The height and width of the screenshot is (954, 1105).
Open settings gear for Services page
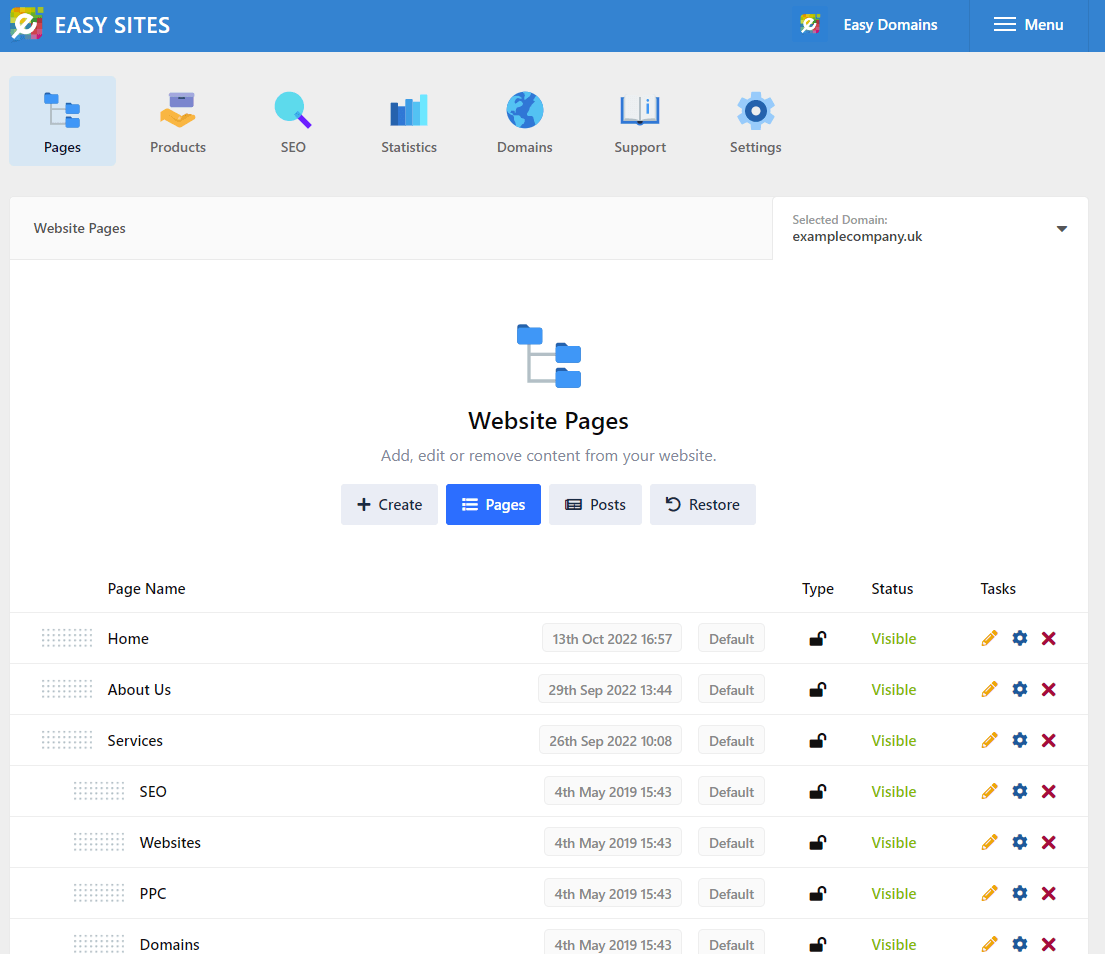click(1020, 741)
